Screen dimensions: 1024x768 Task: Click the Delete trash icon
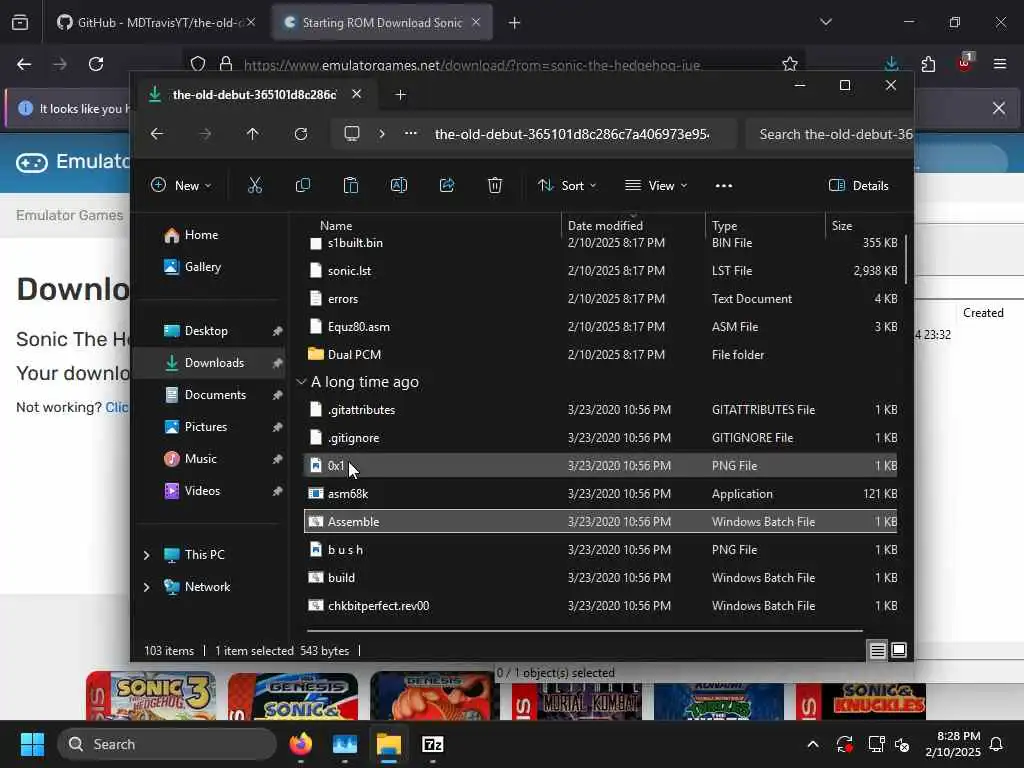495,185
